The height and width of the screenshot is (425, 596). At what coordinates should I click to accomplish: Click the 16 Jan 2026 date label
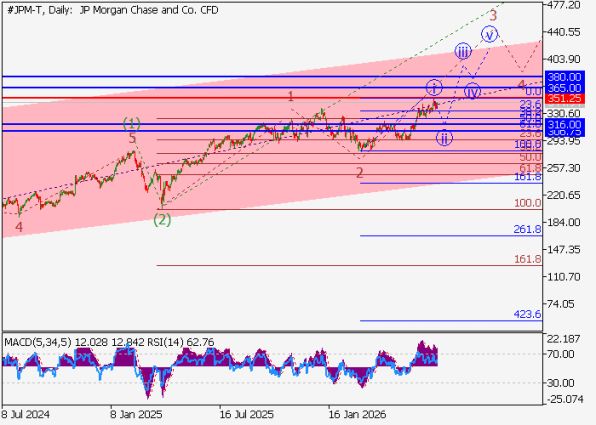[x=357, y=414]
